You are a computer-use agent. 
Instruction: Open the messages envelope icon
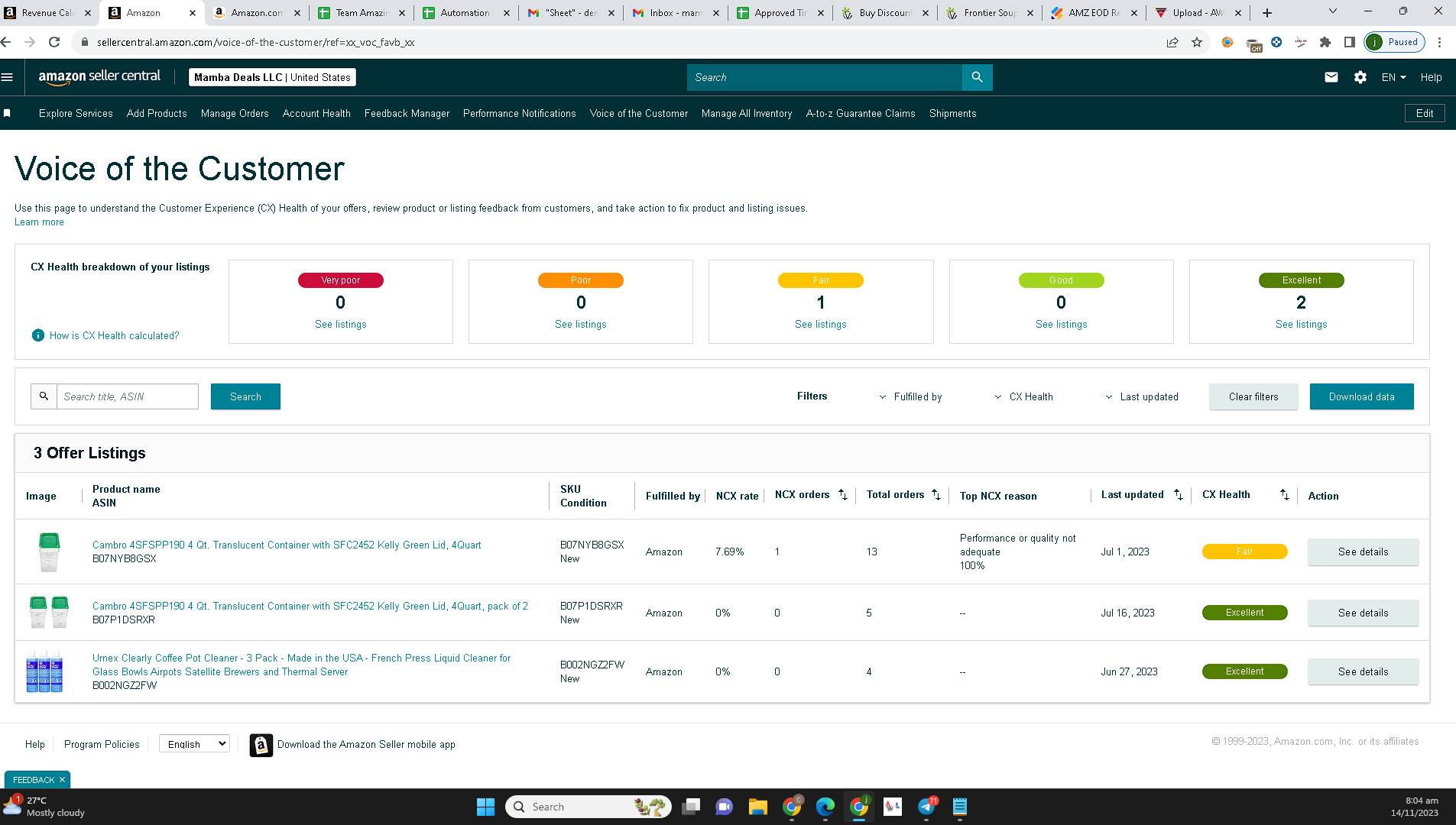1331,77
